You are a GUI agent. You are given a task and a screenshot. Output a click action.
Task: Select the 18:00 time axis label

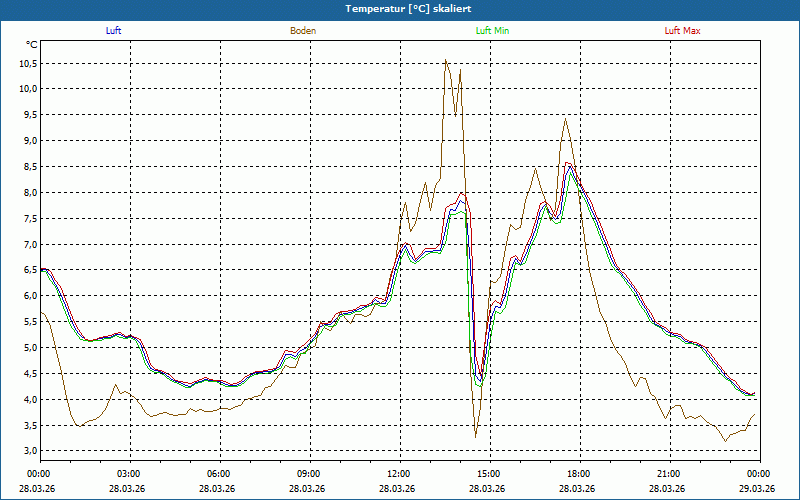click(x=579, y=474)
